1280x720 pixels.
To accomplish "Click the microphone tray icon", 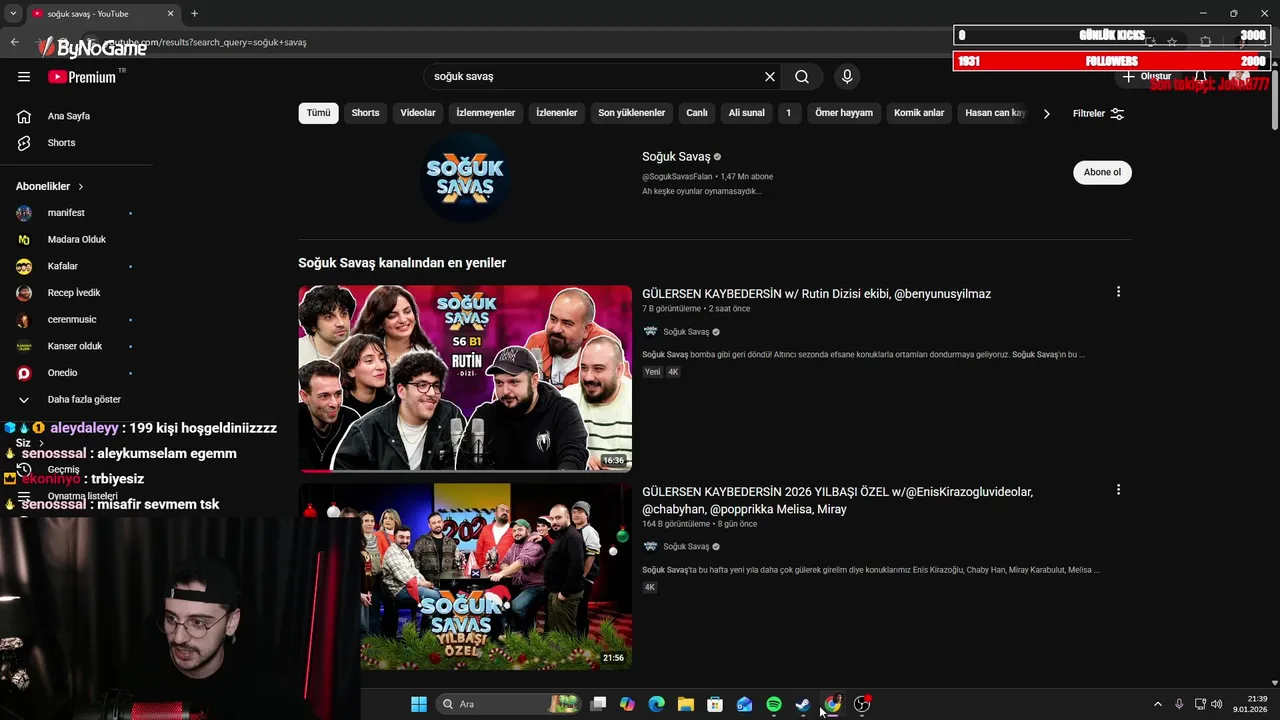I will click(1179, 704).
